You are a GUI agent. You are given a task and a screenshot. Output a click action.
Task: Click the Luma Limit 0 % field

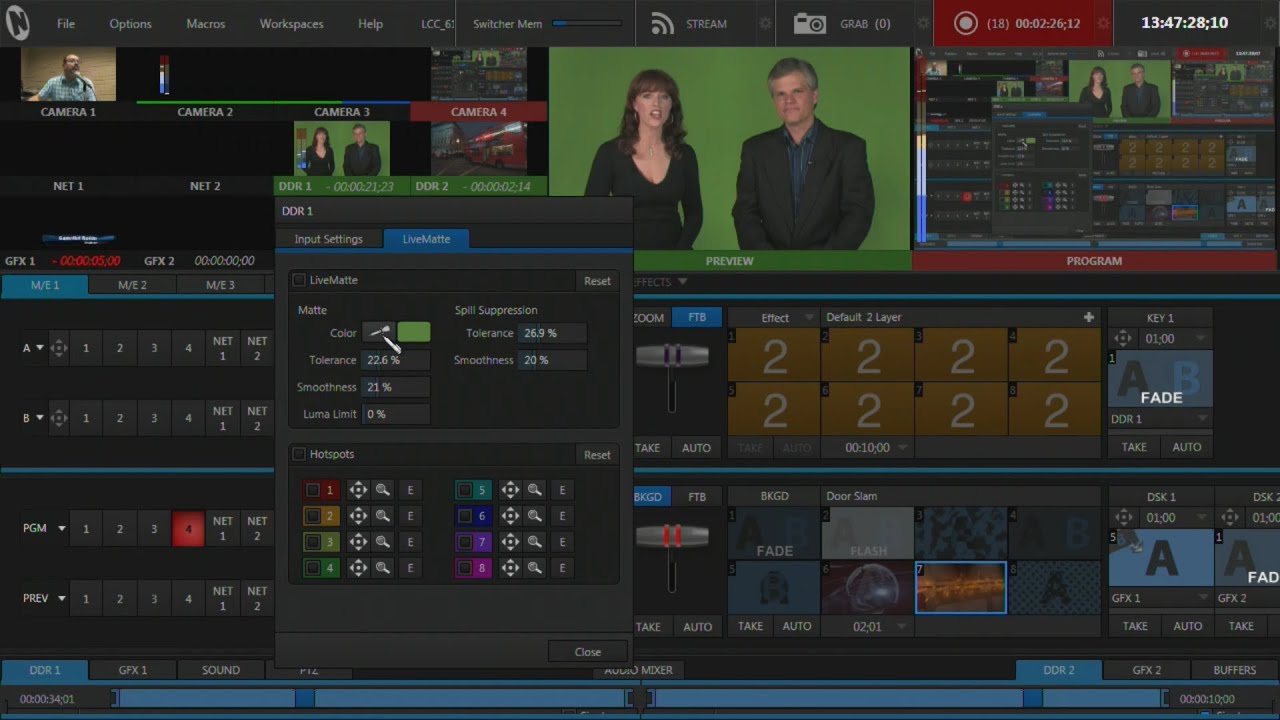tap(395, 414)
